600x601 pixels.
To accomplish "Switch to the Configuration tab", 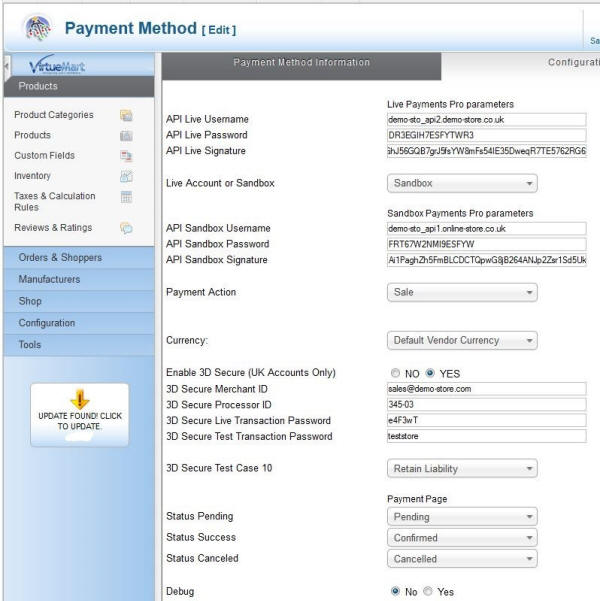I will click(573, 62).
